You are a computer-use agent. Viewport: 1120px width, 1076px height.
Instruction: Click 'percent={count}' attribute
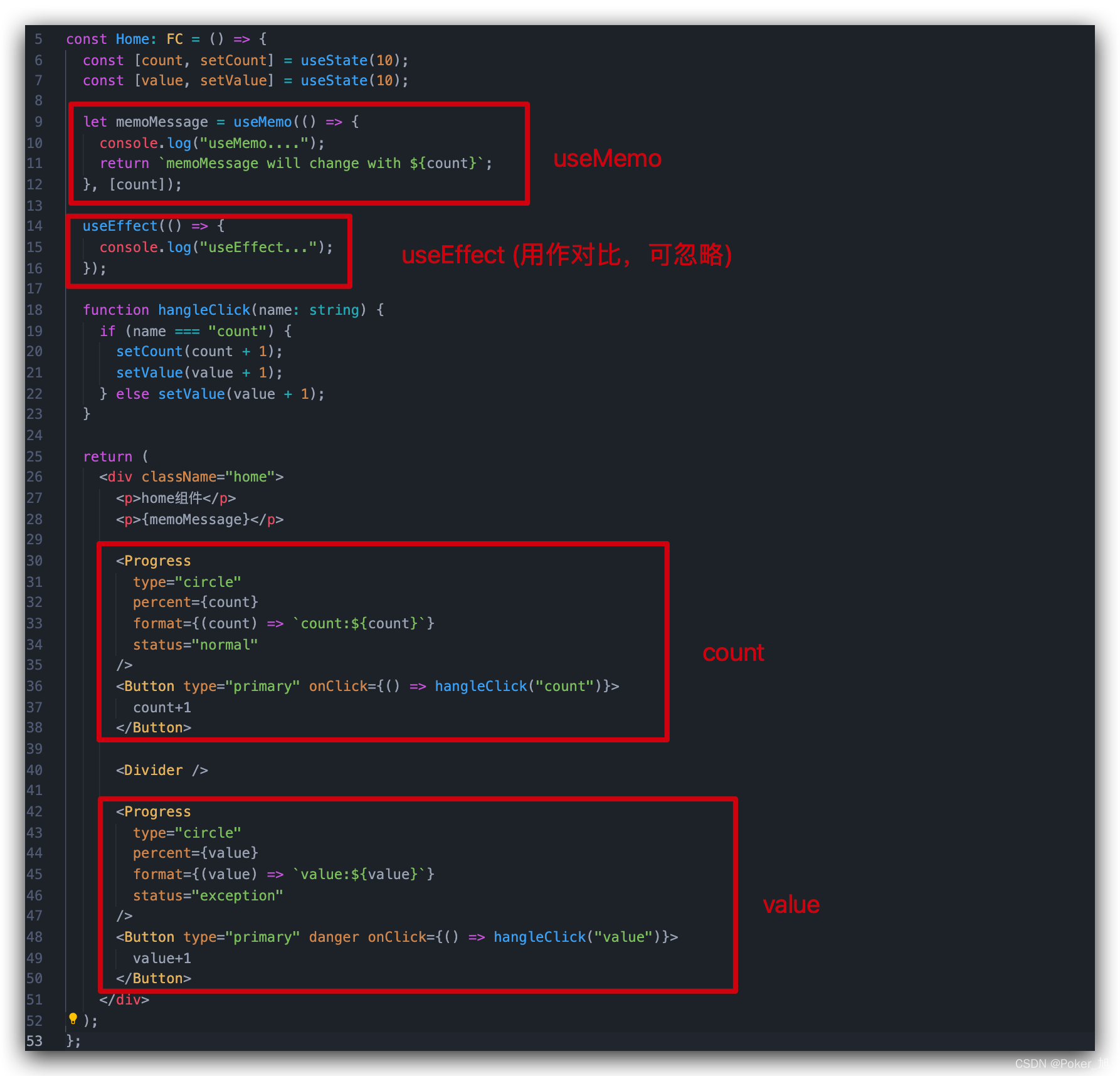click(x=196, y=602)
